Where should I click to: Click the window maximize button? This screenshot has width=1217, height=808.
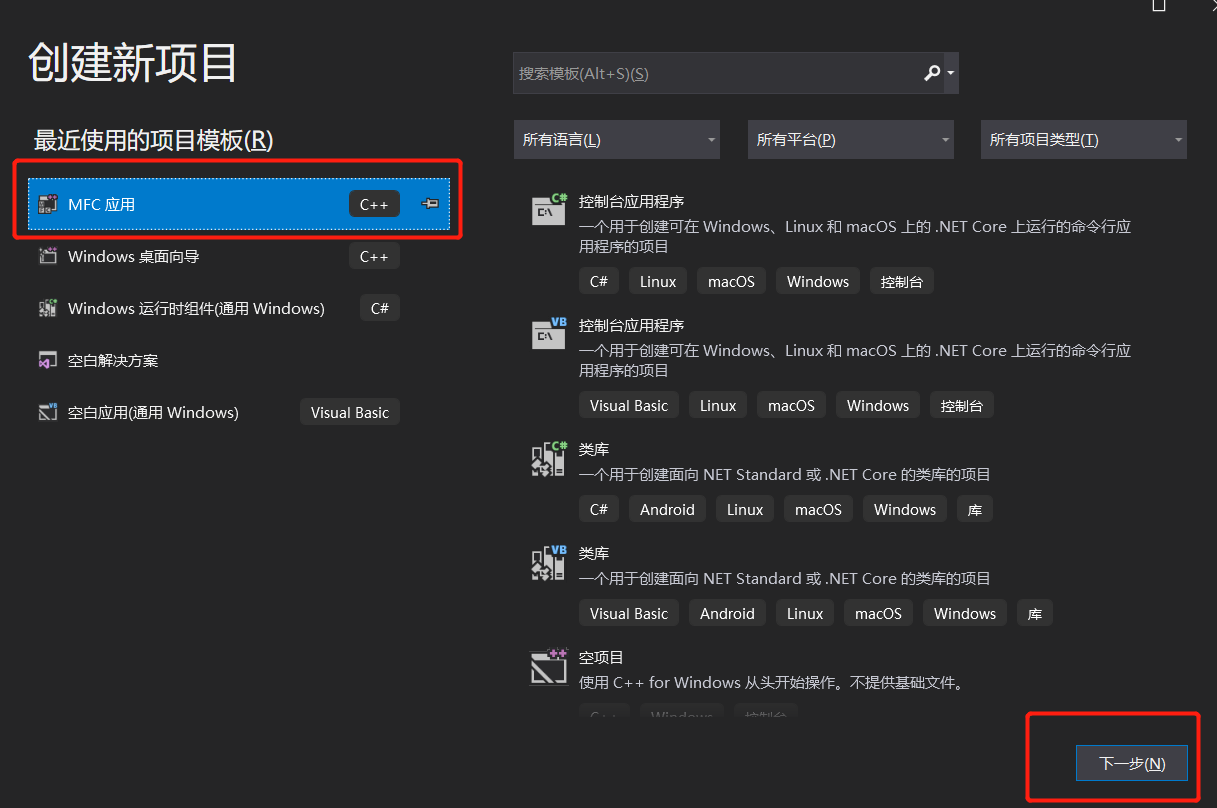(x=1158, y=5)
